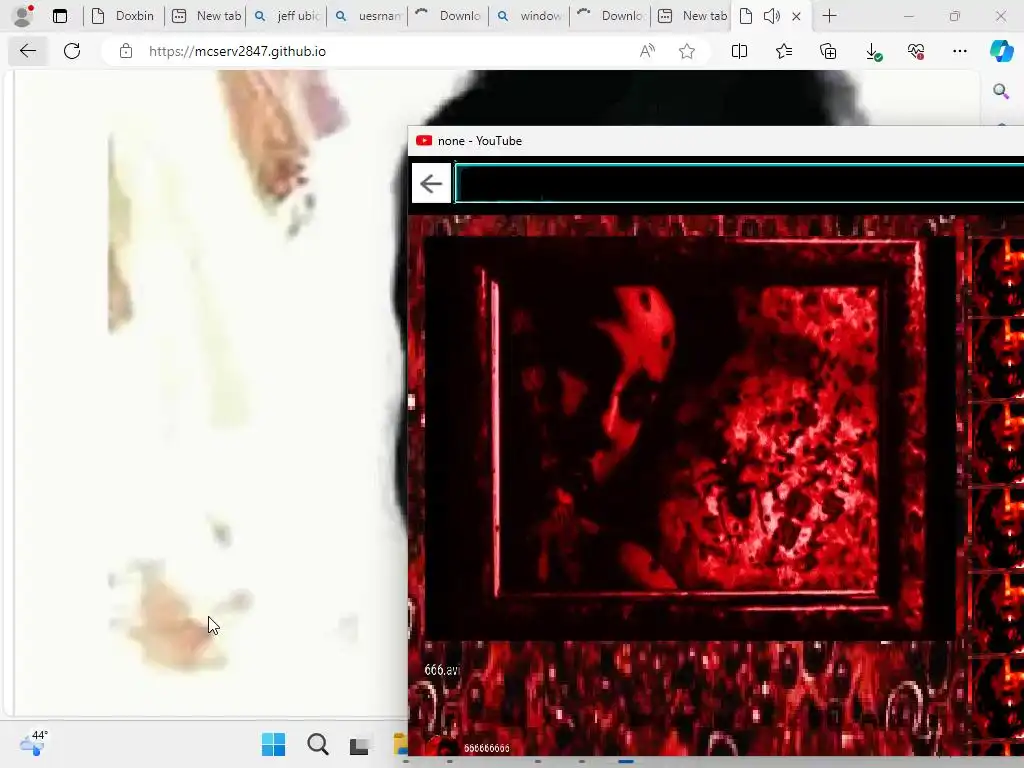Click the red framed video image
Viewport: 1024px width, 768px height.
689,438
